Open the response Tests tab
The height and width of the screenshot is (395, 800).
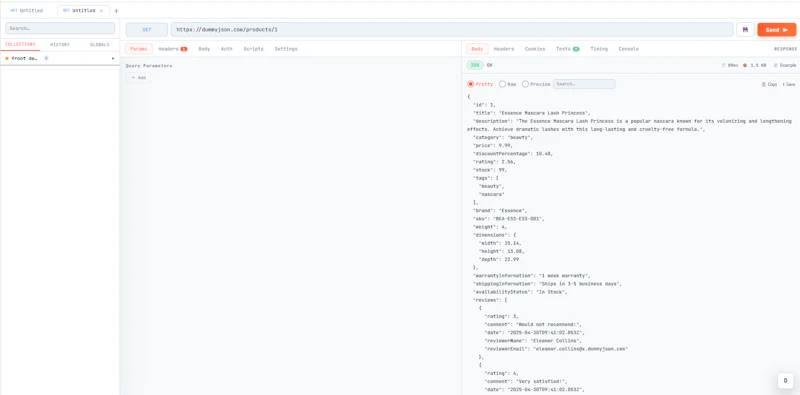[x=567, y=49]
